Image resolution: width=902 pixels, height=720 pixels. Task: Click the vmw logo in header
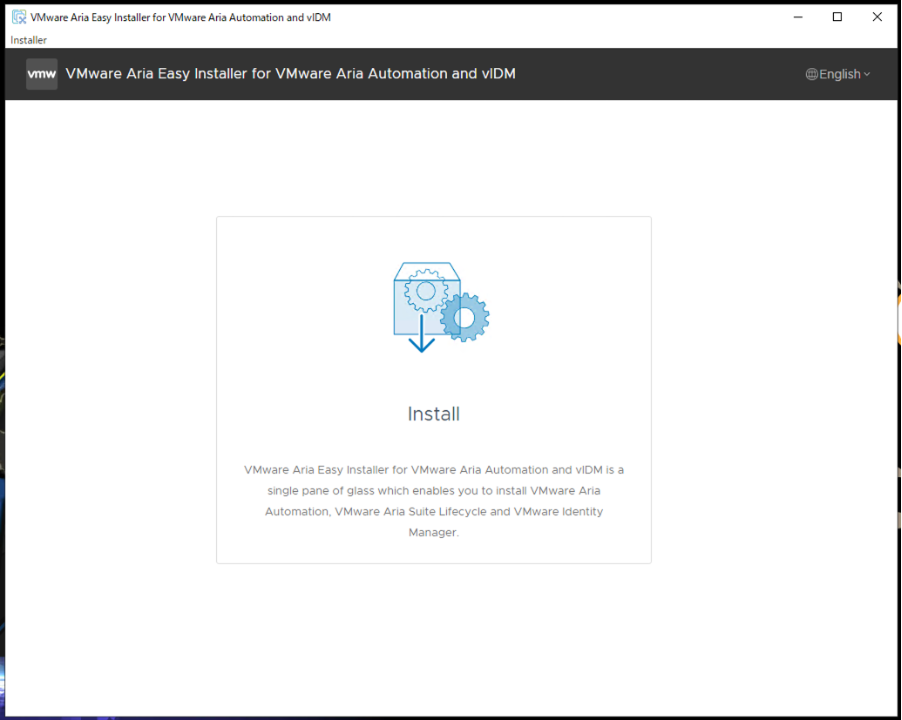click(41, 74)
